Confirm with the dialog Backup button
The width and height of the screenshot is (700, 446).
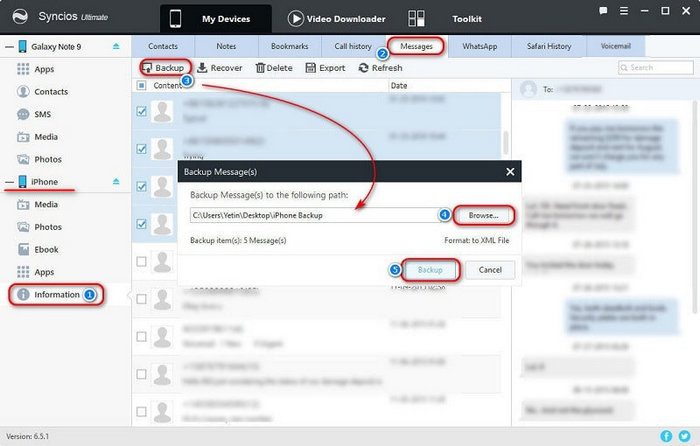click(x=430, y=270)
